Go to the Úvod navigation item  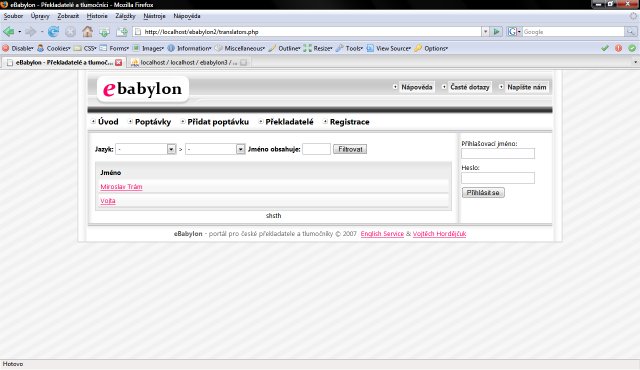tap(108, 122)
